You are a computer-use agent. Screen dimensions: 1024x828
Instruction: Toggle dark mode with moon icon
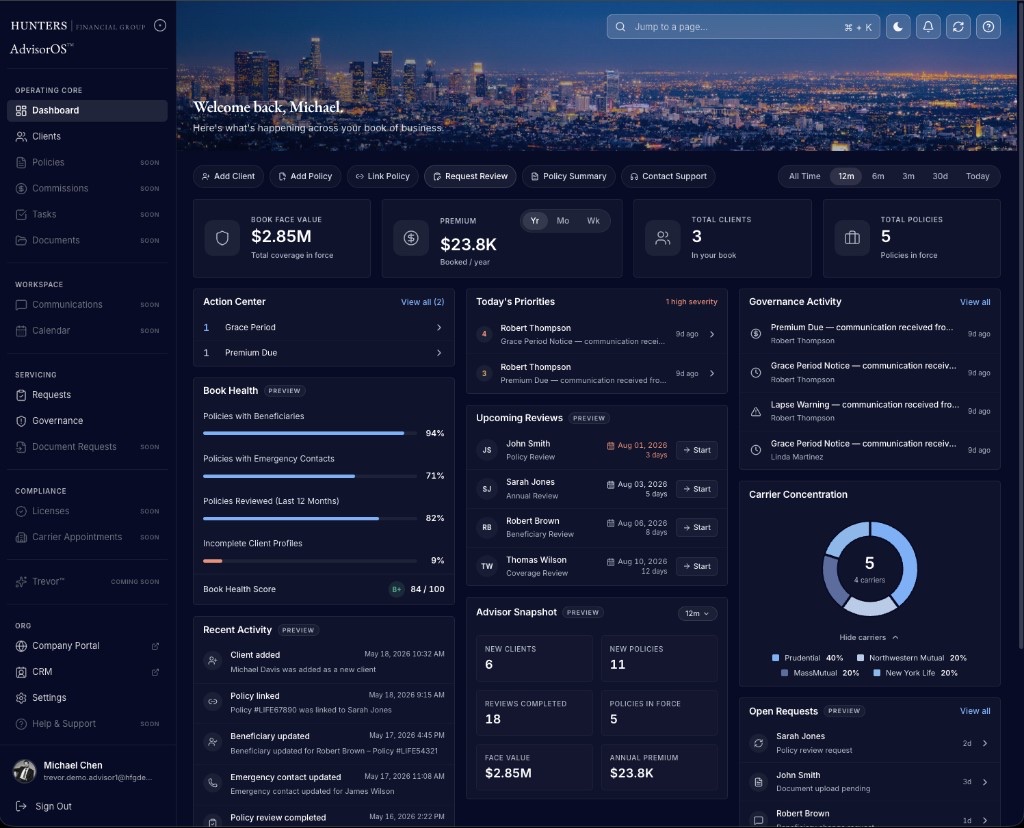898,27
